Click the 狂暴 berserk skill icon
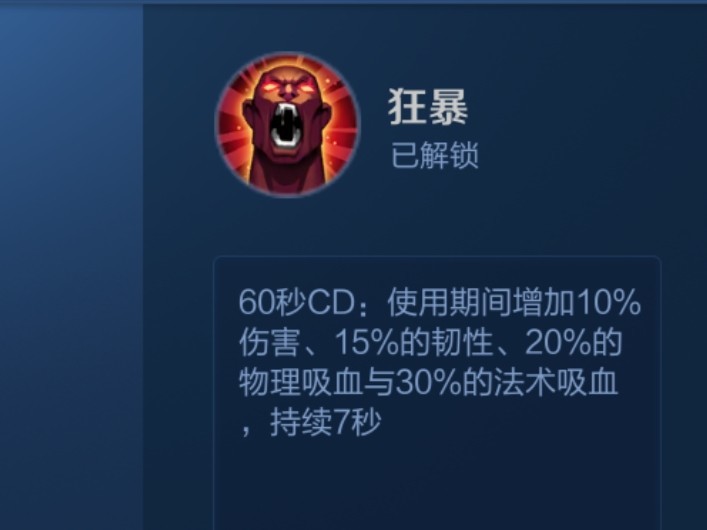This screenshot has height=530, width=707. tap(288, 125)
